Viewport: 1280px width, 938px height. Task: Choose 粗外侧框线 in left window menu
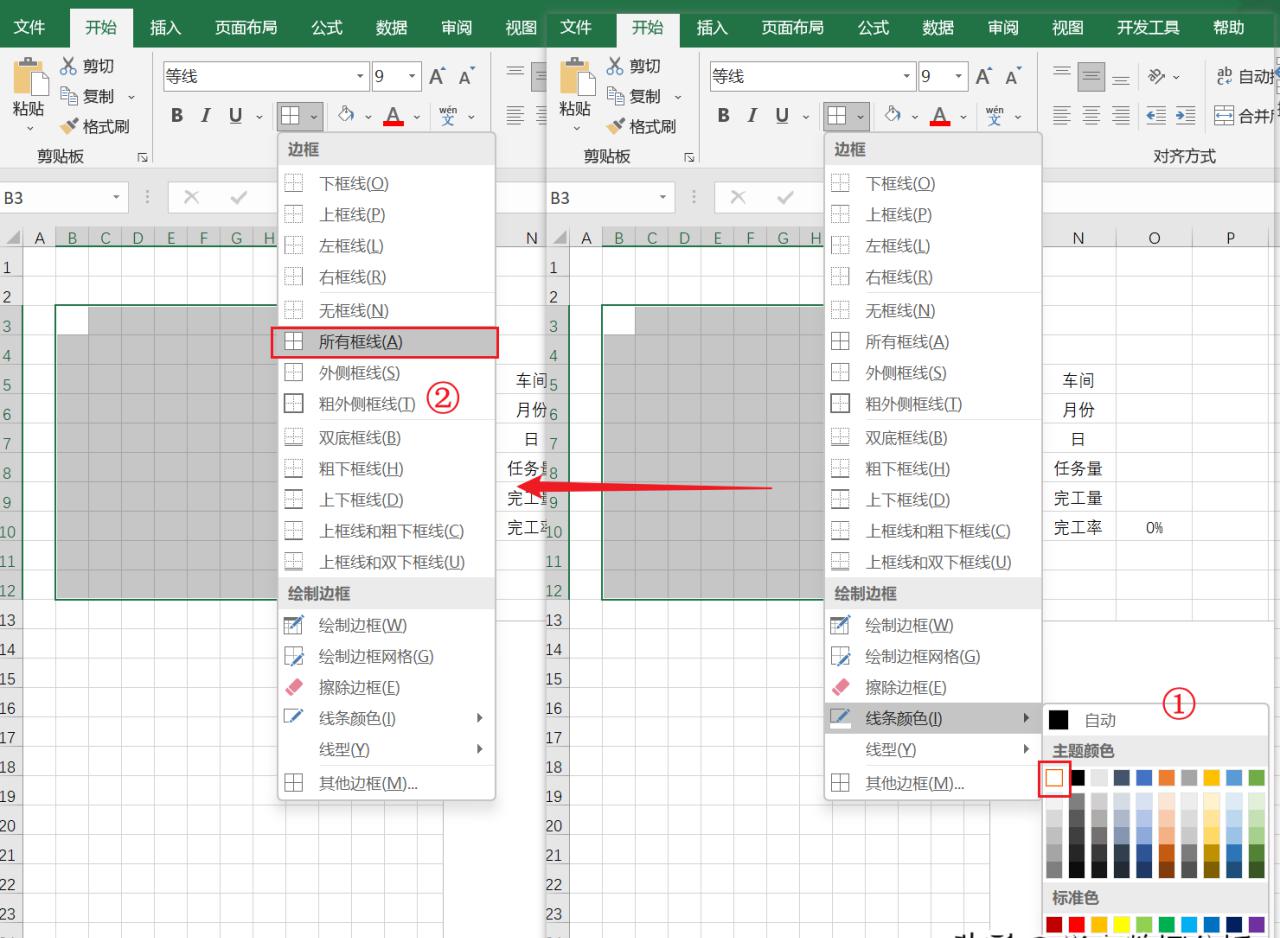point(386,404)
